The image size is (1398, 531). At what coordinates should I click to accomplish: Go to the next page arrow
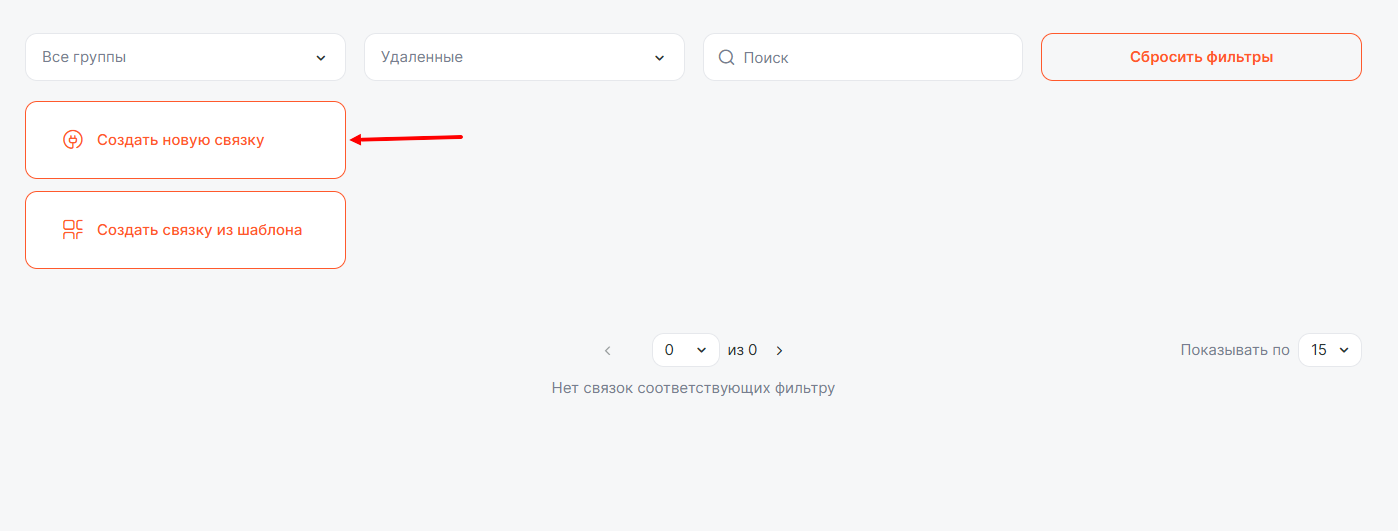coord(780,351)
